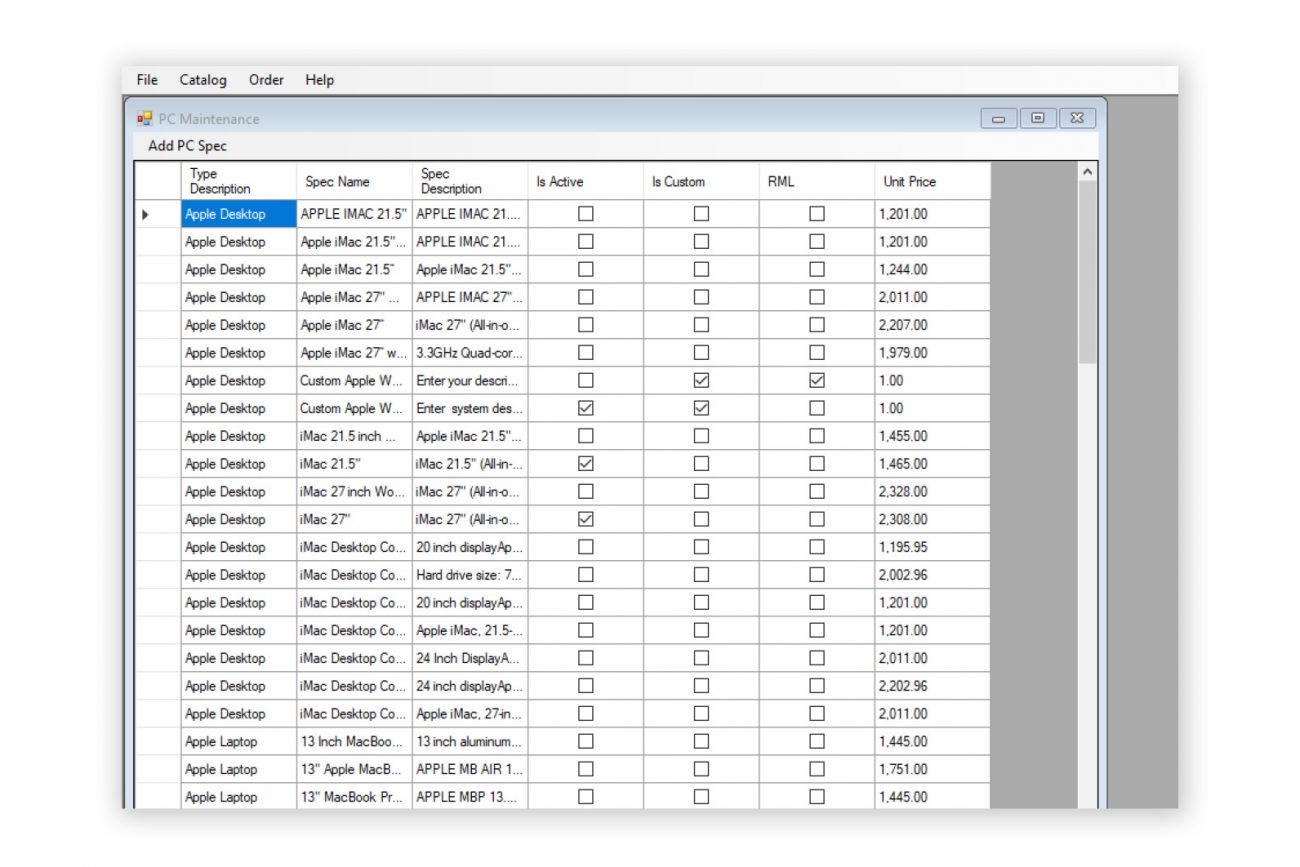1300x867 pixels.
Task: Check Is Custom for the 1,244.00 row
Action: 702,270
